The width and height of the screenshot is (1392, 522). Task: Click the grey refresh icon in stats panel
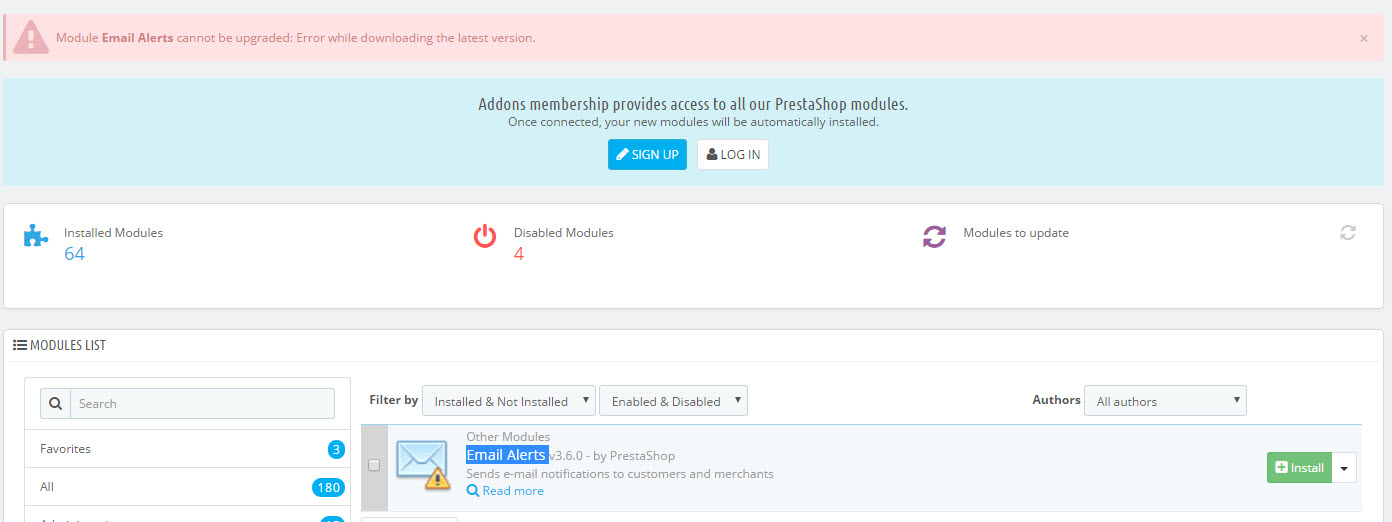pos(1348,233)
